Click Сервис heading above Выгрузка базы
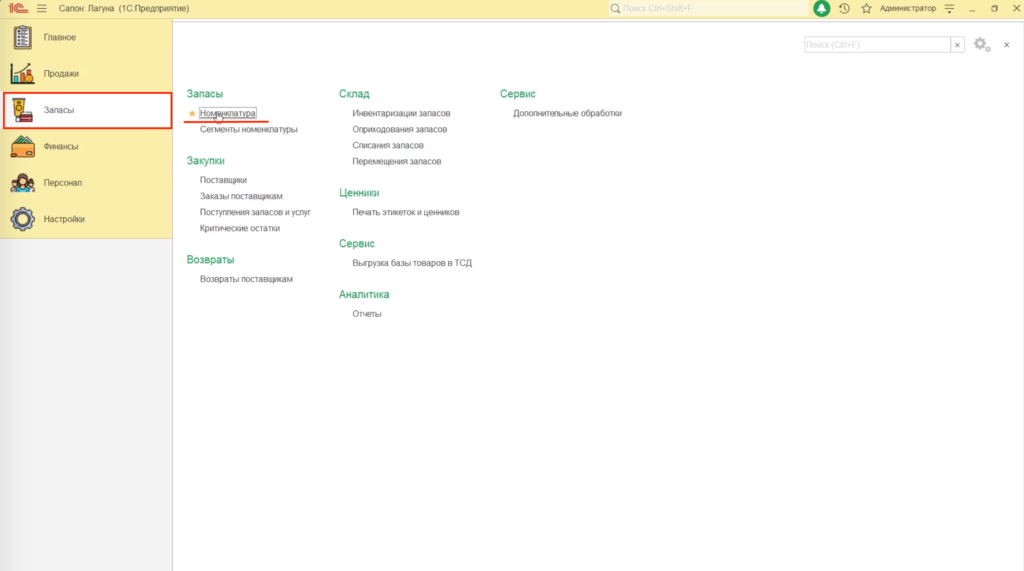 click(357, 244)
